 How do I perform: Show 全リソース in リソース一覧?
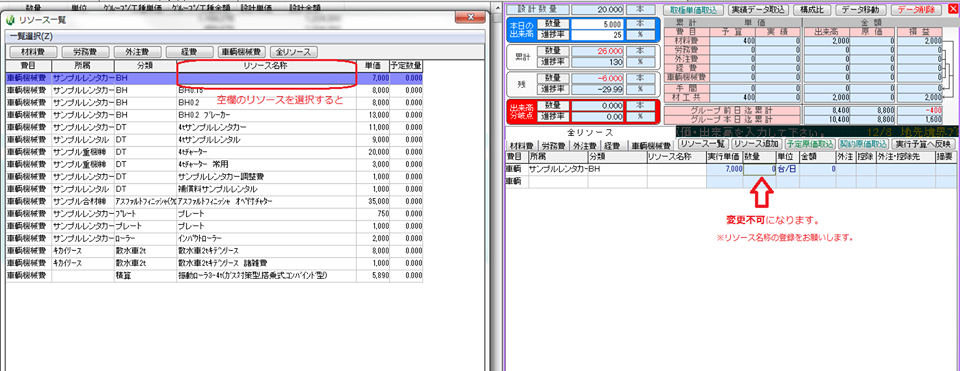click(x=294, y=52)
